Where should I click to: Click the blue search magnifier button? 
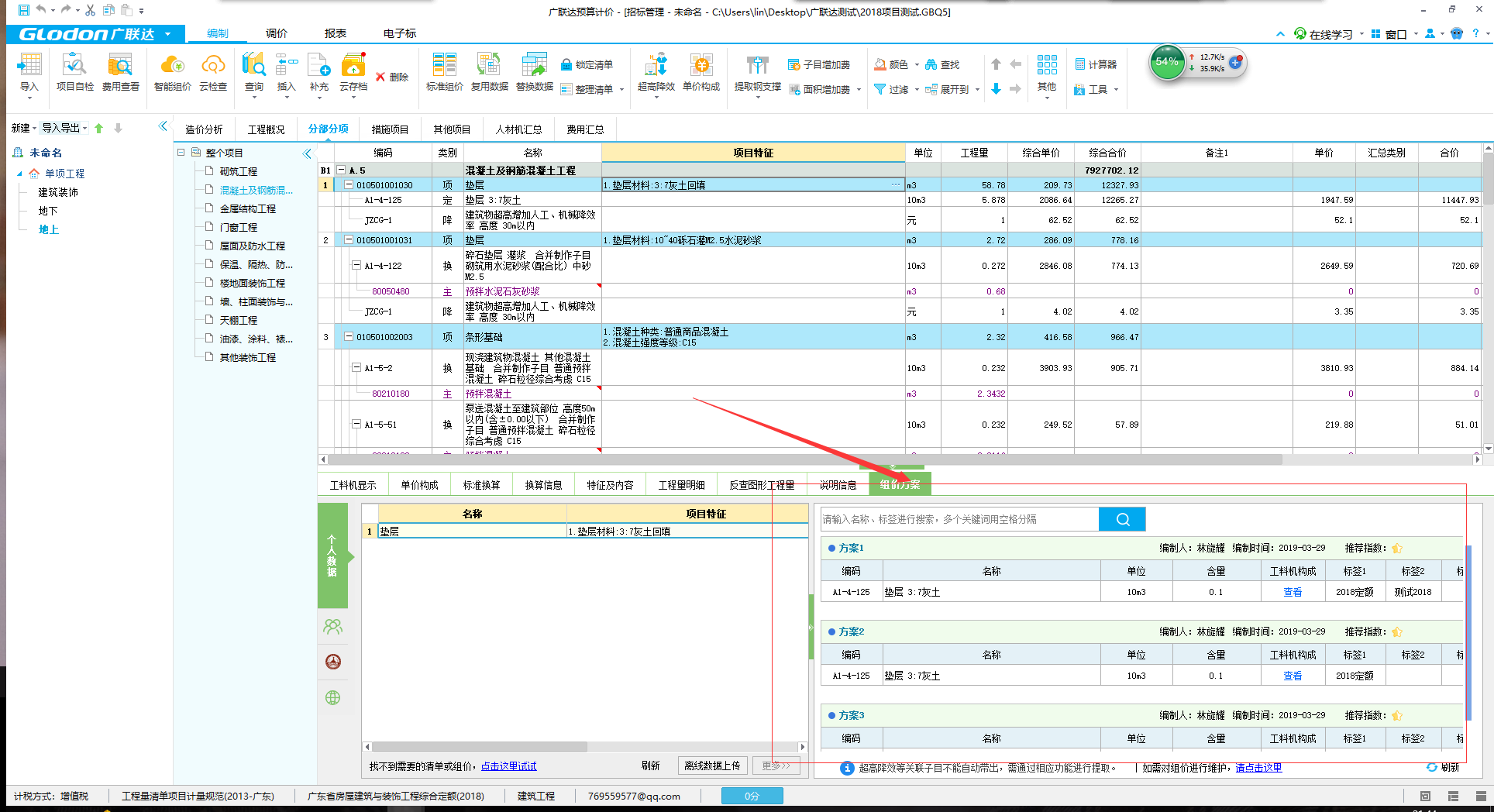1122,519
